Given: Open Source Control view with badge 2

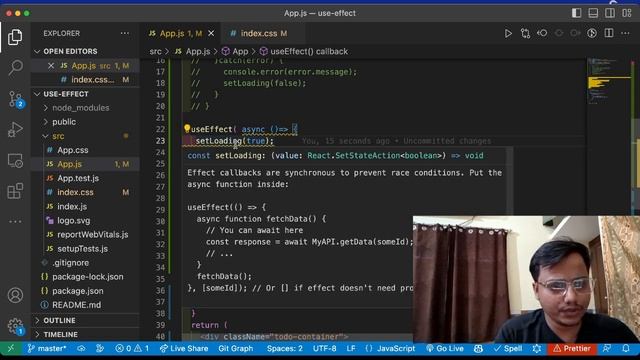Looking at the screenshot, I should pyautogui.click(x=16, y=99).
